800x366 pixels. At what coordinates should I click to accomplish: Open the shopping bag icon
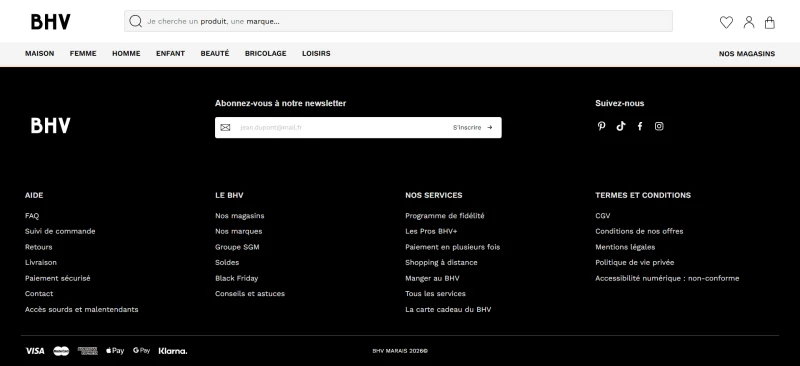point(769,22)
